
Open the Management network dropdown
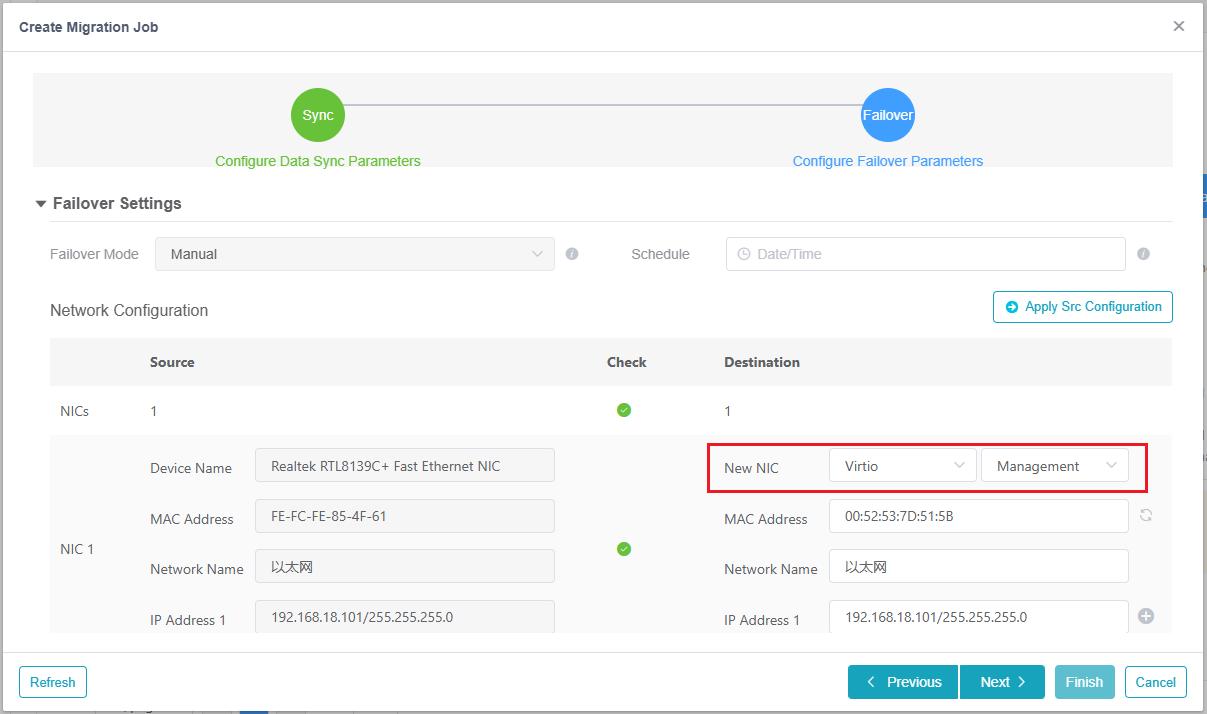(x=1055, y=466)
